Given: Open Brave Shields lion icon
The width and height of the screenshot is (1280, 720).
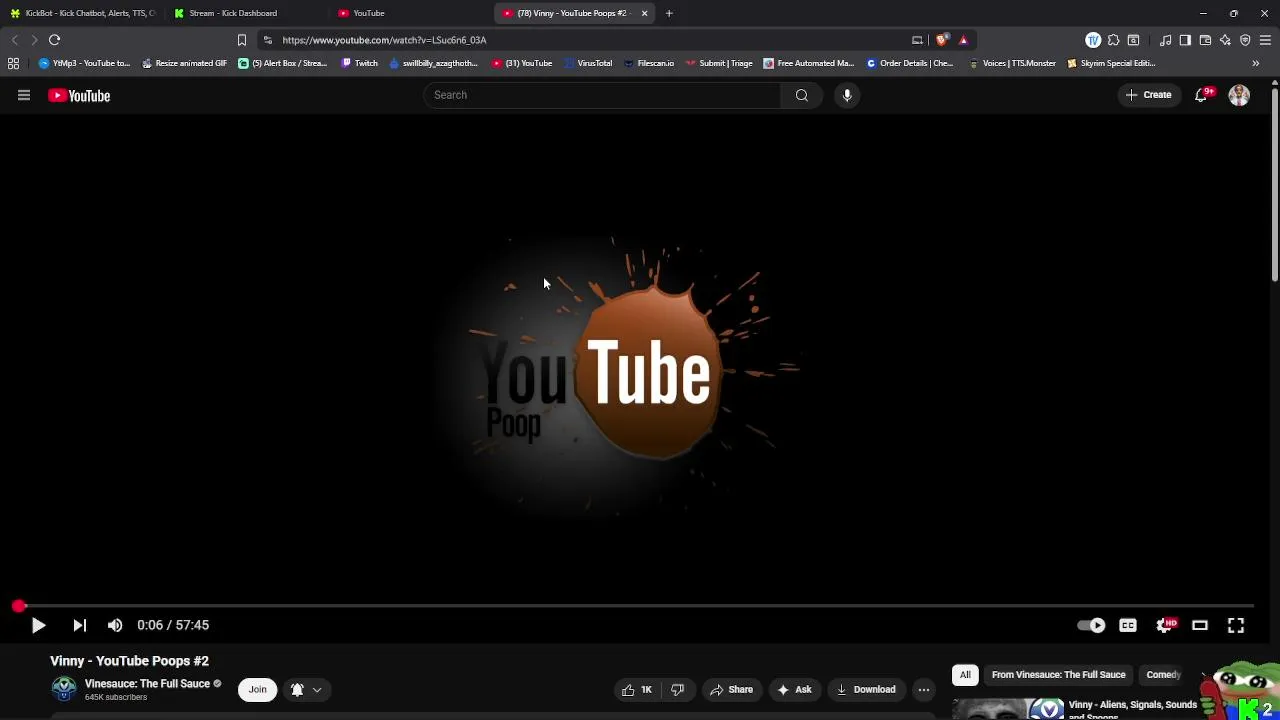Looking at the screenshot, I should point(942,40).
